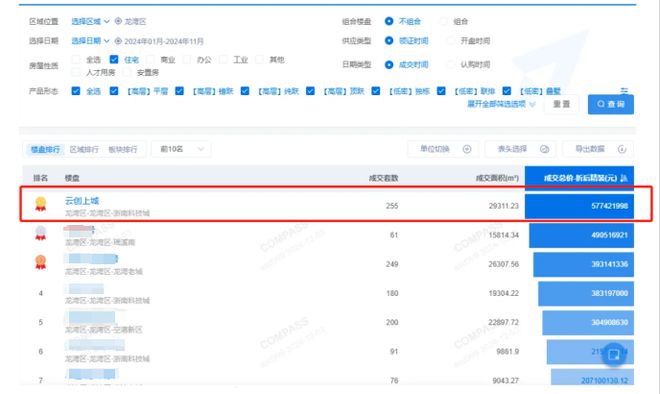660x394 pixels.
Task: Select the 成交时间 radio option
Action: tap(389, 64)
